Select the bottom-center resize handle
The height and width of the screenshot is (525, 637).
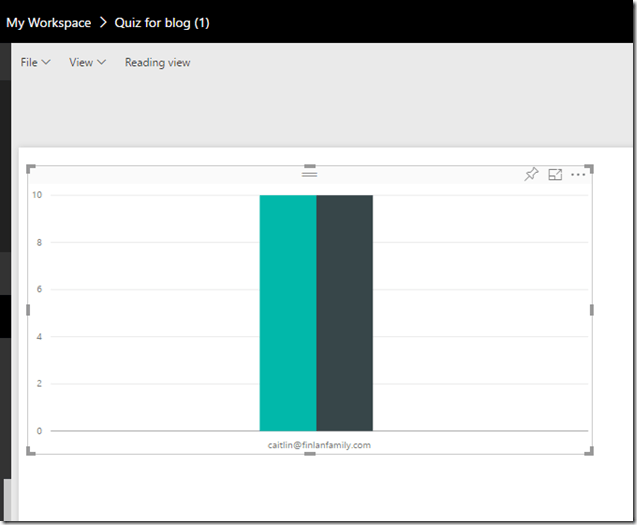coord(309,454)
